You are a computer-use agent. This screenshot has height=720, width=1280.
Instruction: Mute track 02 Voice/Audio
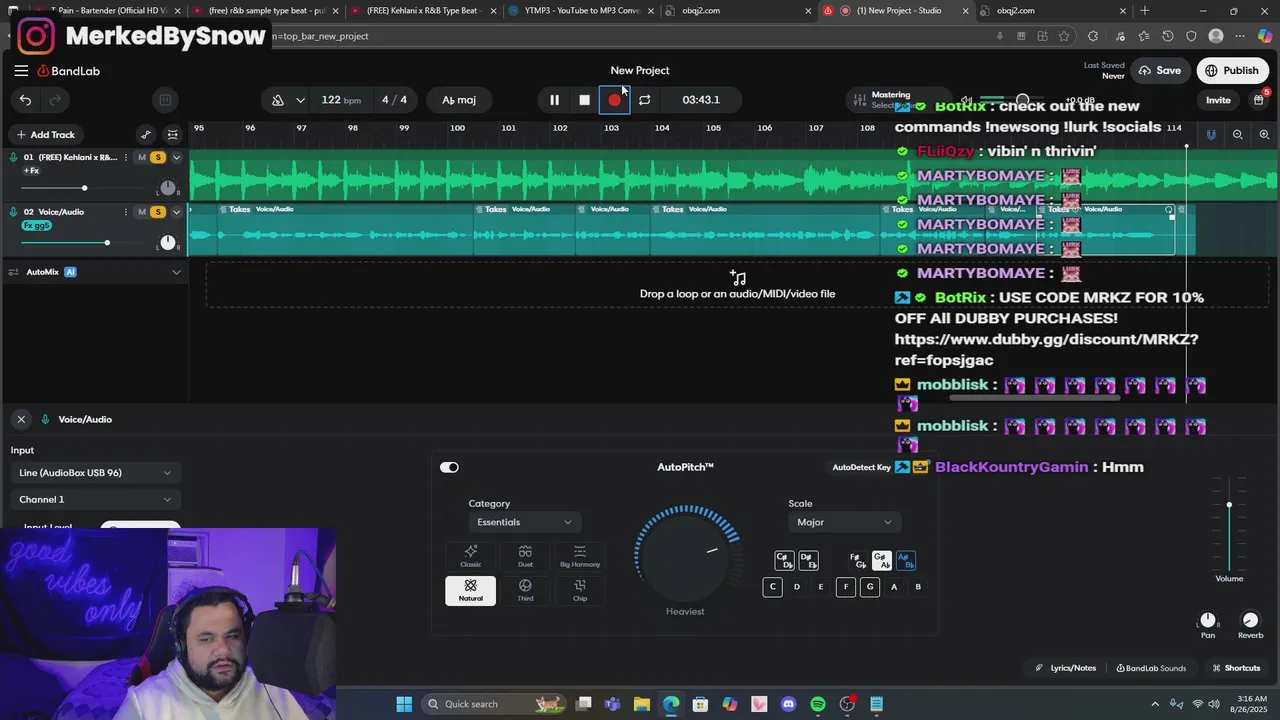(142, 212)
